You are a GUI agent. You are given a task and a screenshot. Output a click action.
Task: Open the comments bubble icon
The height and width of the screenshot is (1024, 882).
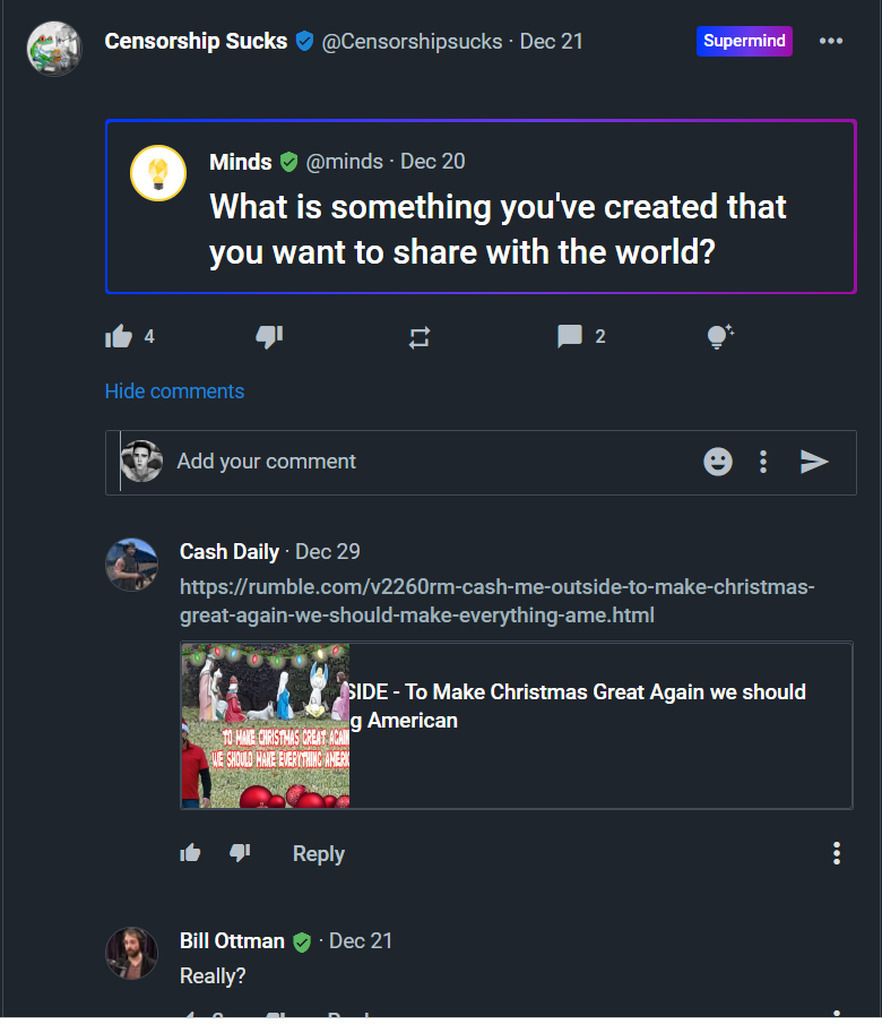pos(570,337)
